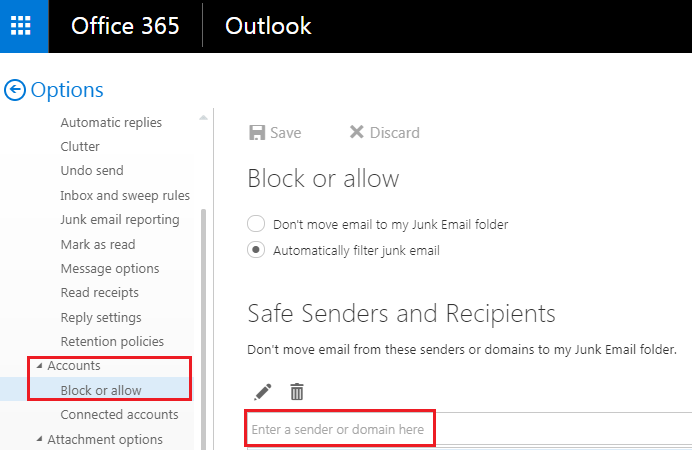The width and height of the screenshot is (692, 450).
Task: Click the Discard X icon
Action: (356, 133)
